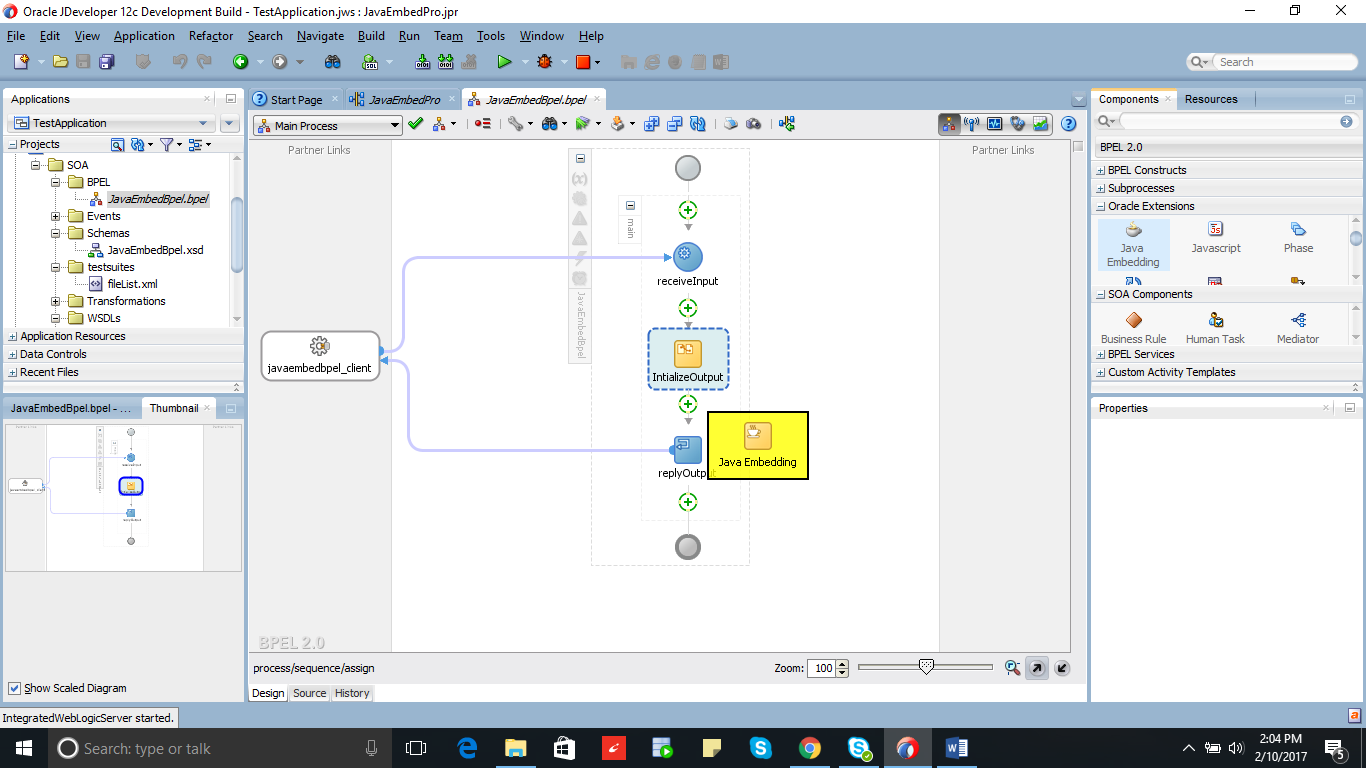Click the replyOutput activity node
Image resolution: width=1366 pixels, height=768 pixels.
pyautogui.click(x=687, y=450)
